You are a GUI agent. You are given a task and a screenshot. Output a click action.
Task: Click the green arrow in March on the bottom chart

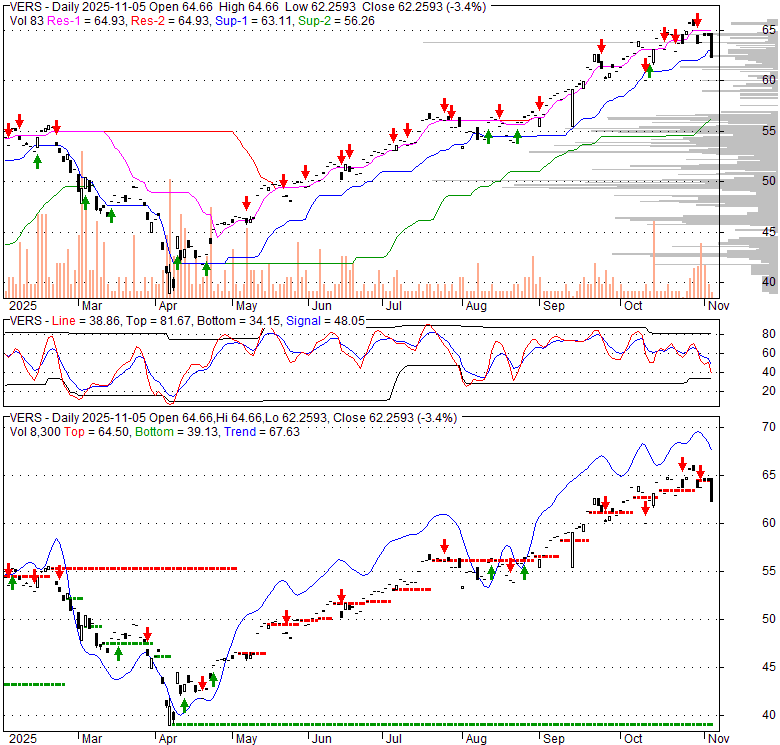point(118,652)
